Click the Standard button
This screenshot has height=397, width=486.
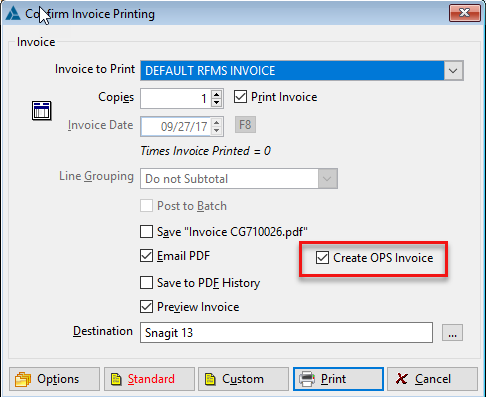point(149,379)
